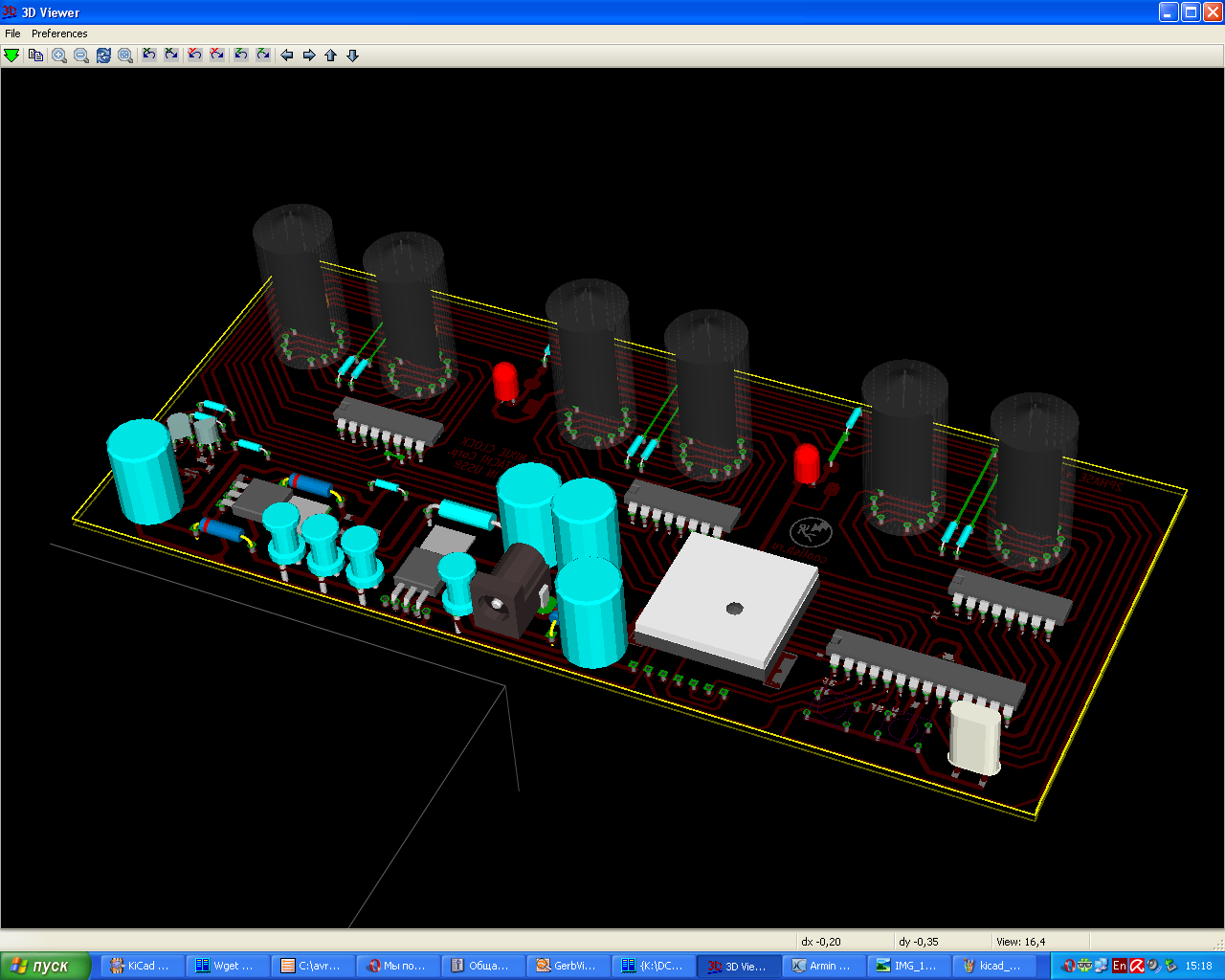Rotate Z clockwise icon
This screenshot has height=980, width=1225.
263,56
